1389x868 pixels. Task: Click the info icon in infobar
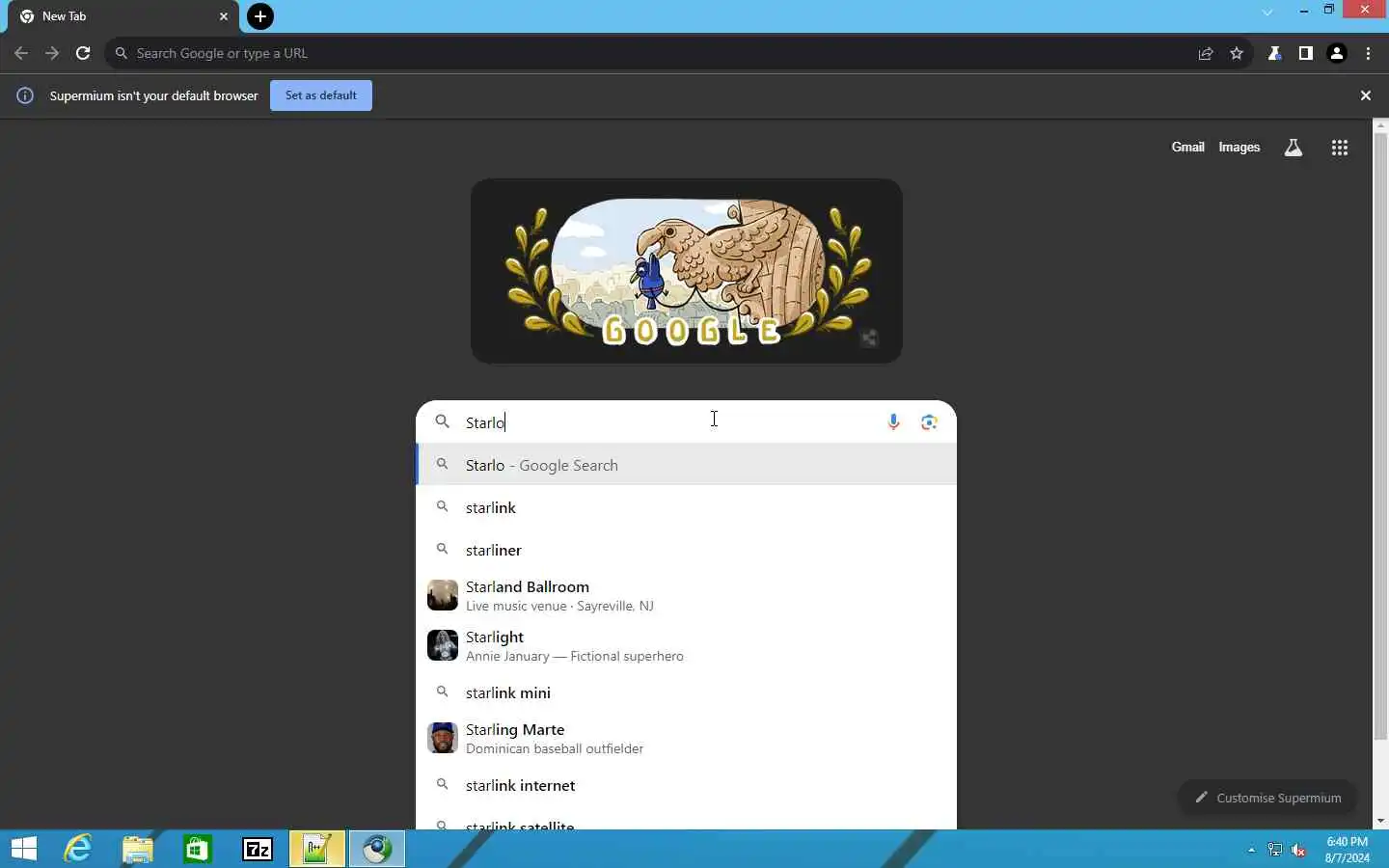point(26,95)
